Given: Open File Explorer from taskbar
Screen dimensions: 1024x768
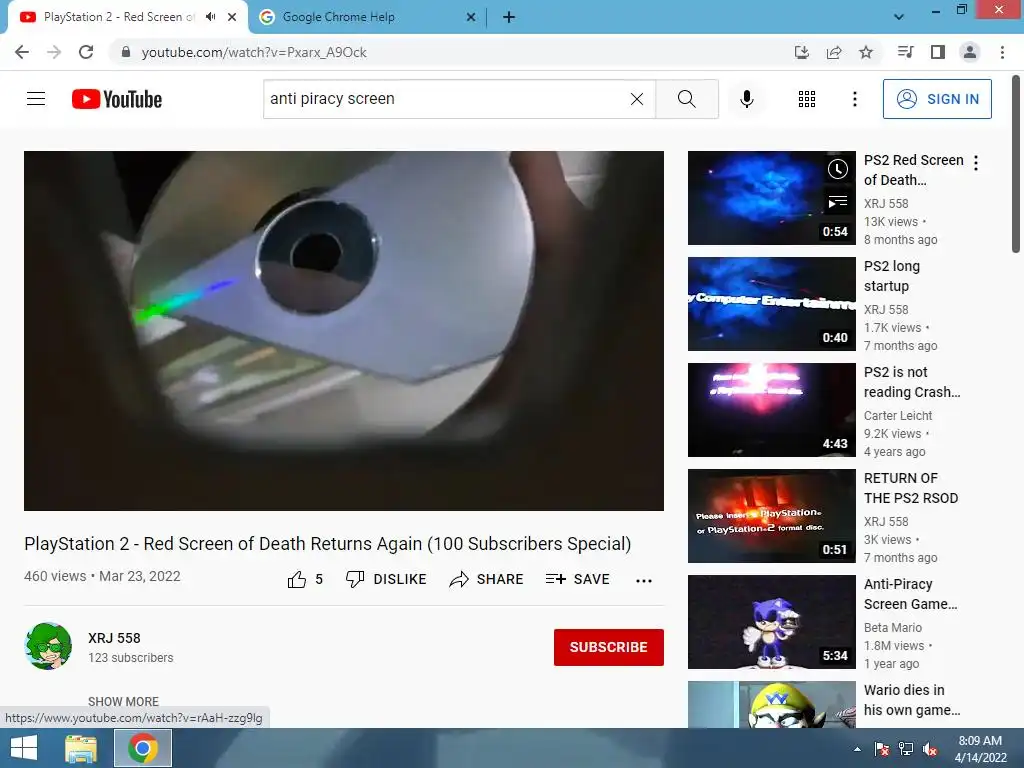Looking at the screenshot, I should (81, 748).
